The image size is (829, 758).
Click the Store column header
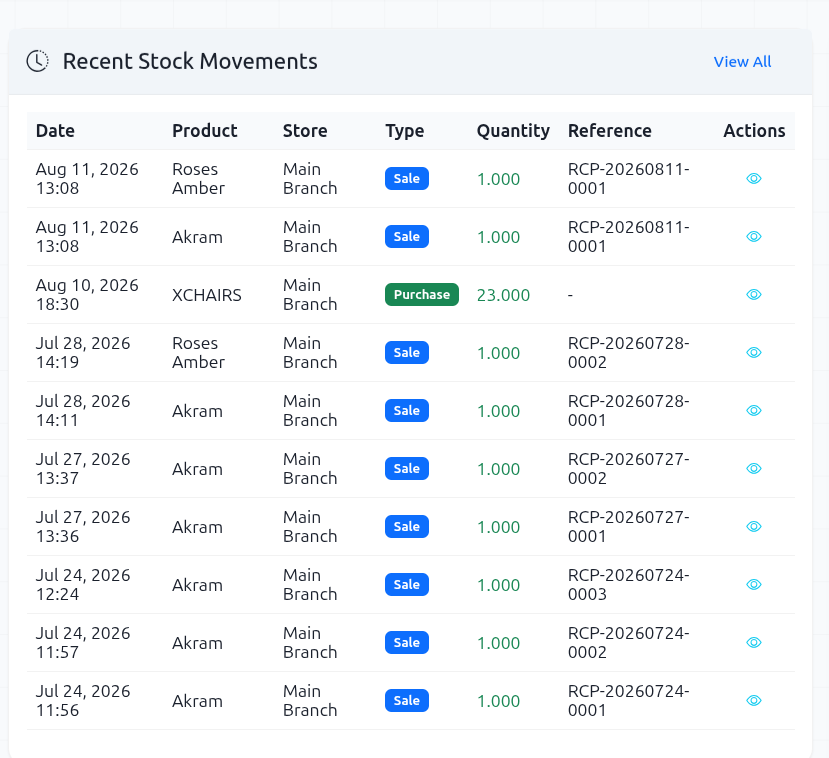(305, 131)
